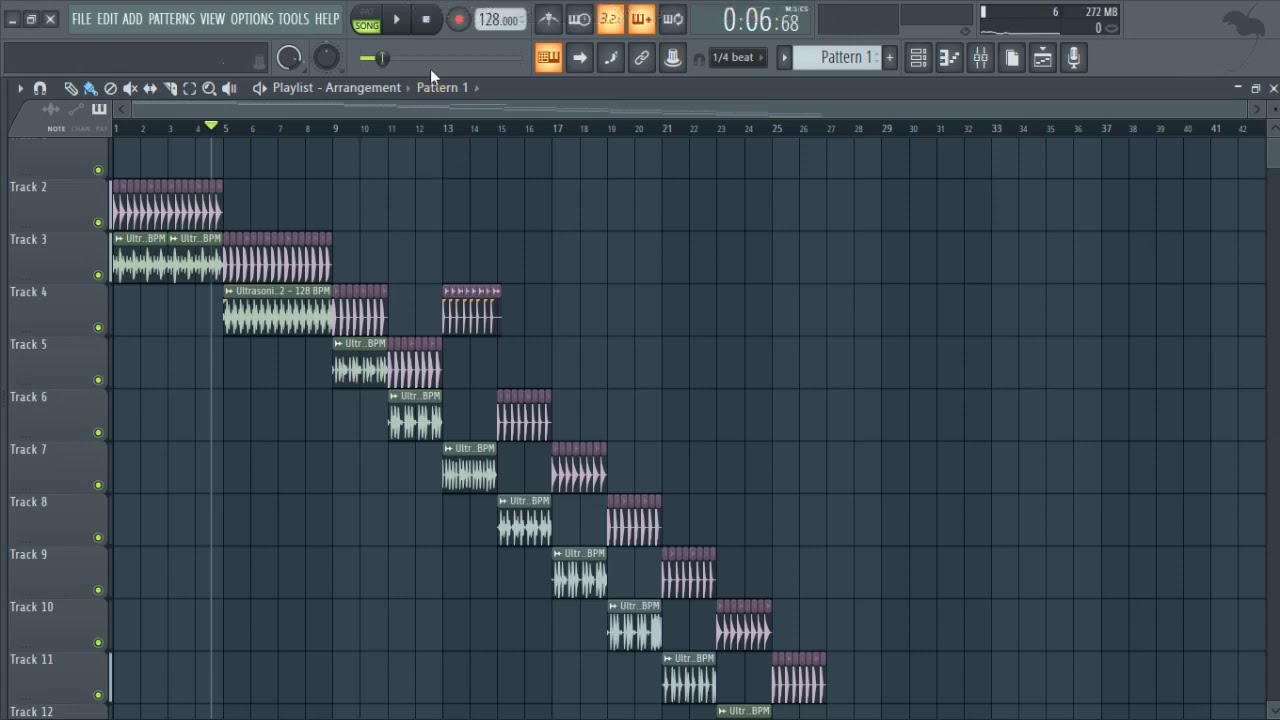This screenshot has height=720, width=1280.
Task: Open the VIEW menu
Action: (x=213, y=19)
